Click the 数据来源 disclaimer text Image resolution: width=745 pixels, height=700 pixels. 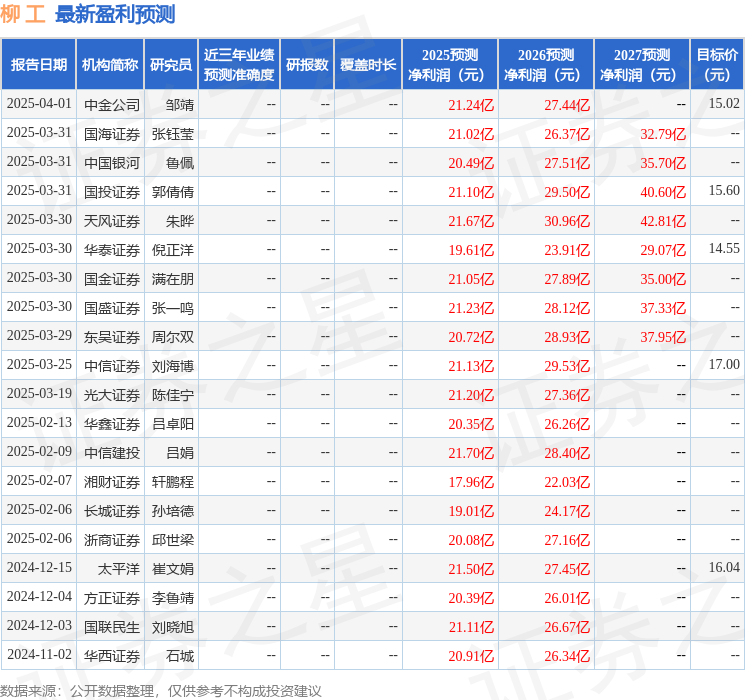(161, 691)
